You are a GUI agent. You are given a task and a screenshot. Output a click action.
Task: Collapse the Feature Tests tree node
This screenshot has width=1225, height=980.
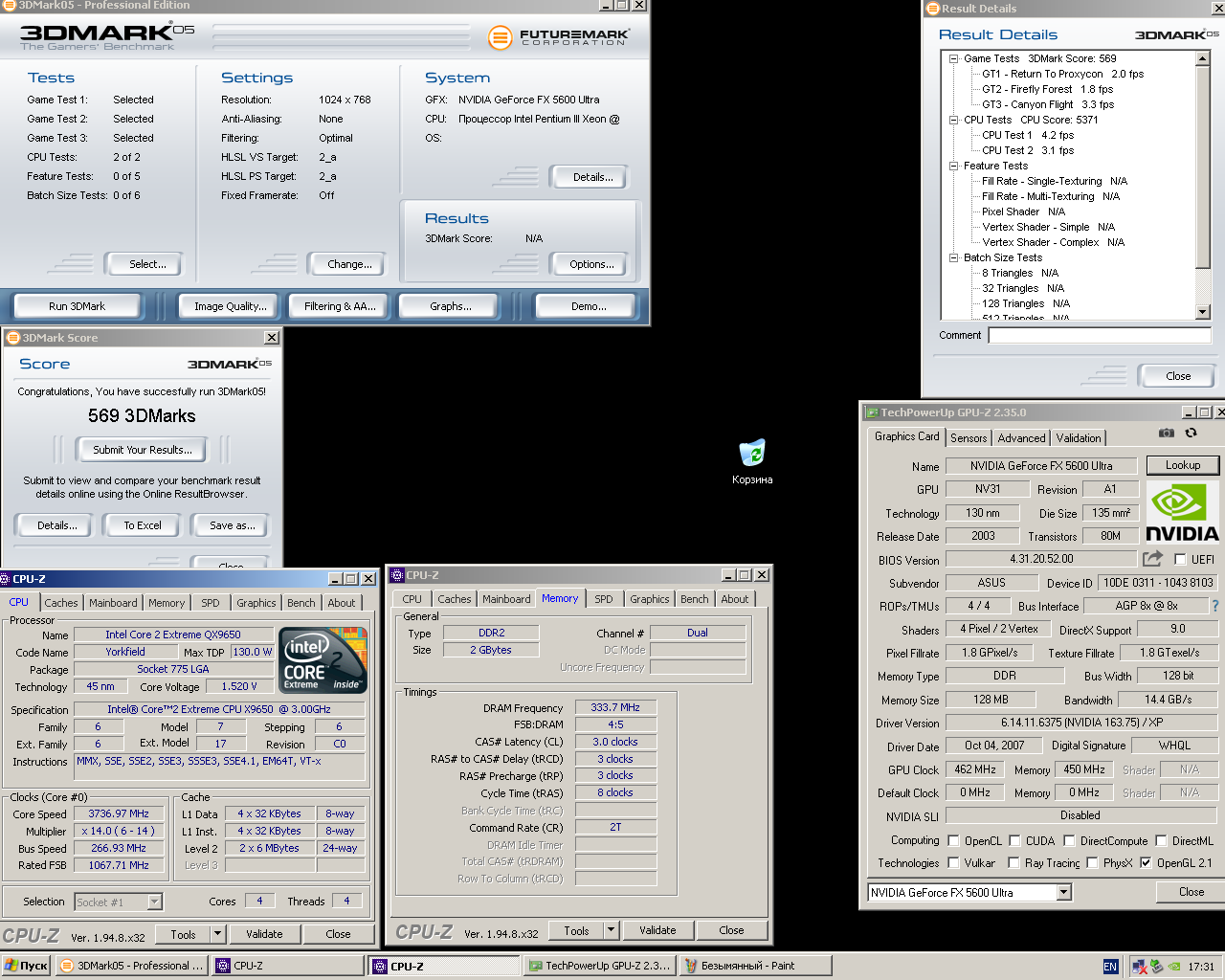pyautogui.click(x=953, y=166)
